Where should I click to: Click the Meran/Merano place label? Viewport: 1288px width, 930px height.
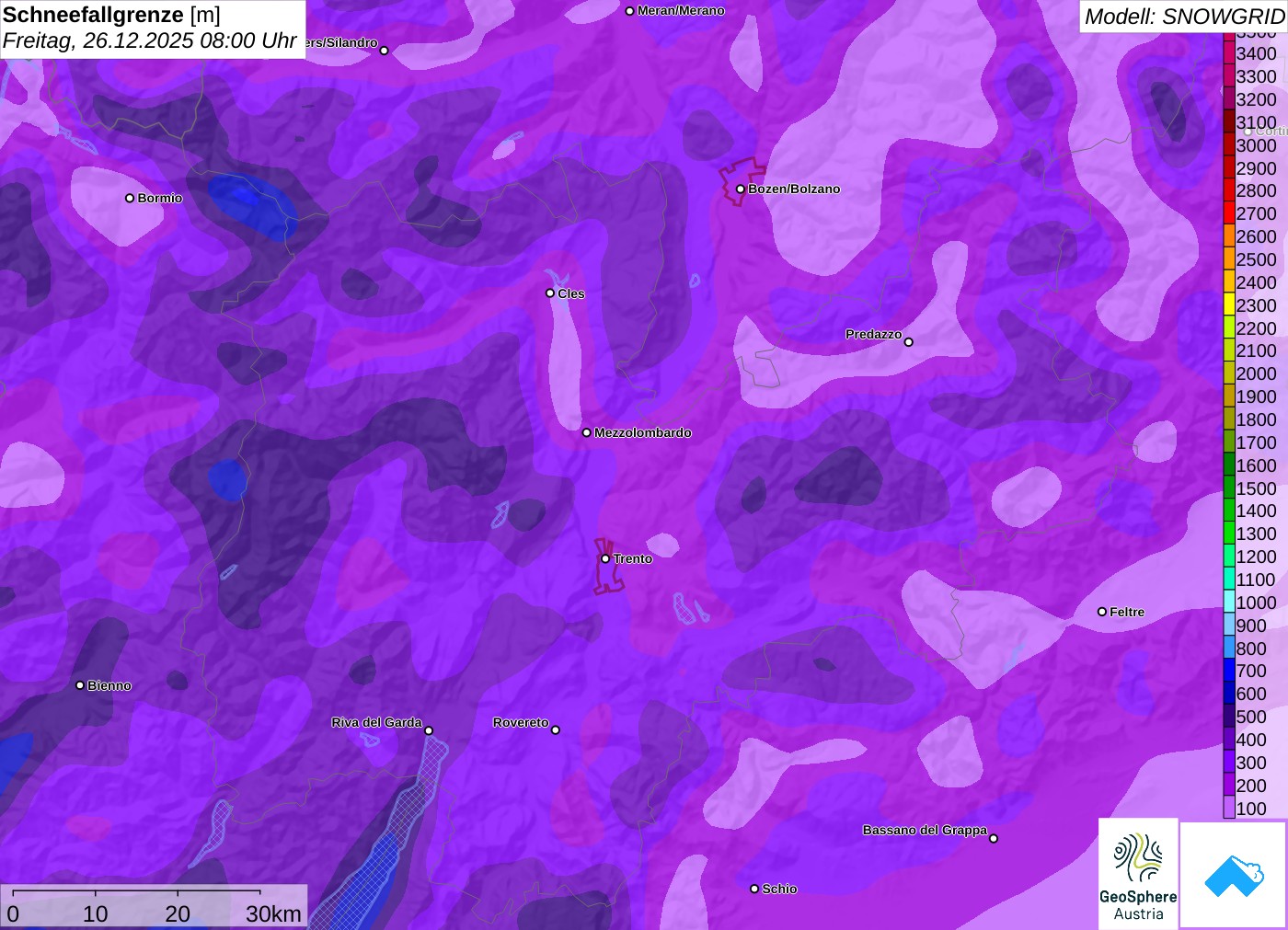tap(681, 11)
